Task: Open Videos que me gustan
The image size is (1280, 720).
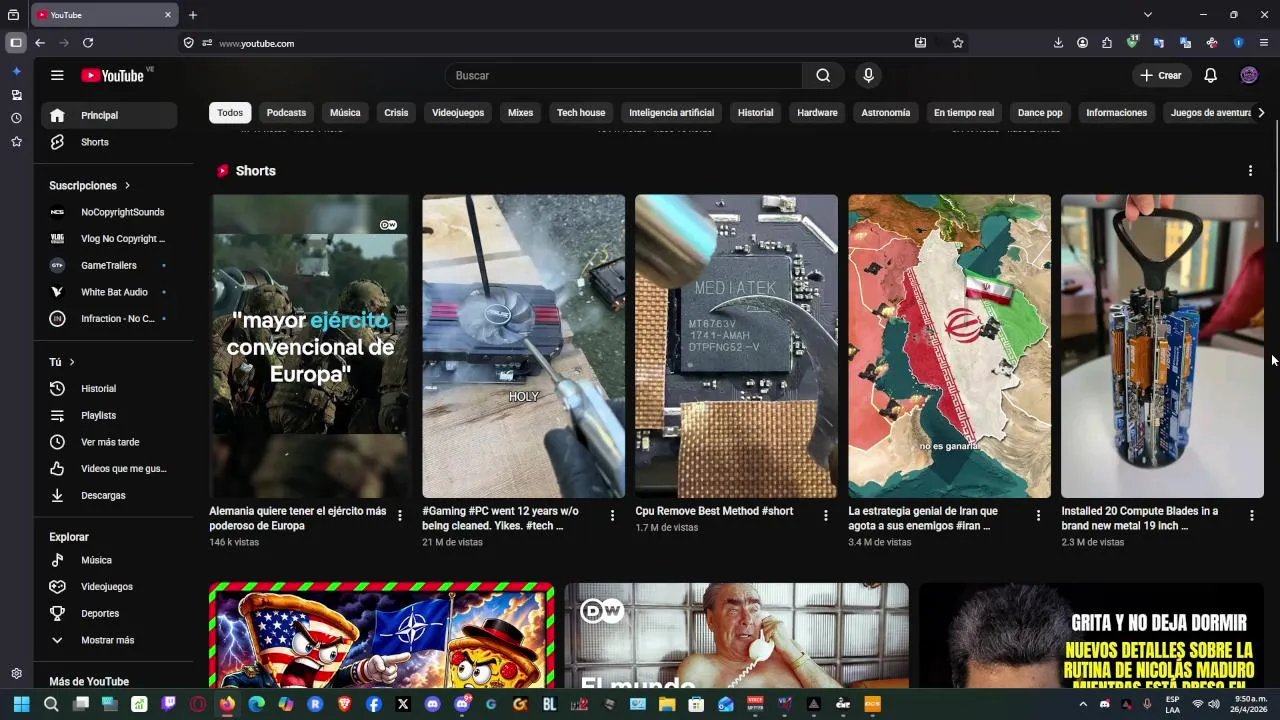Action: 109,468
